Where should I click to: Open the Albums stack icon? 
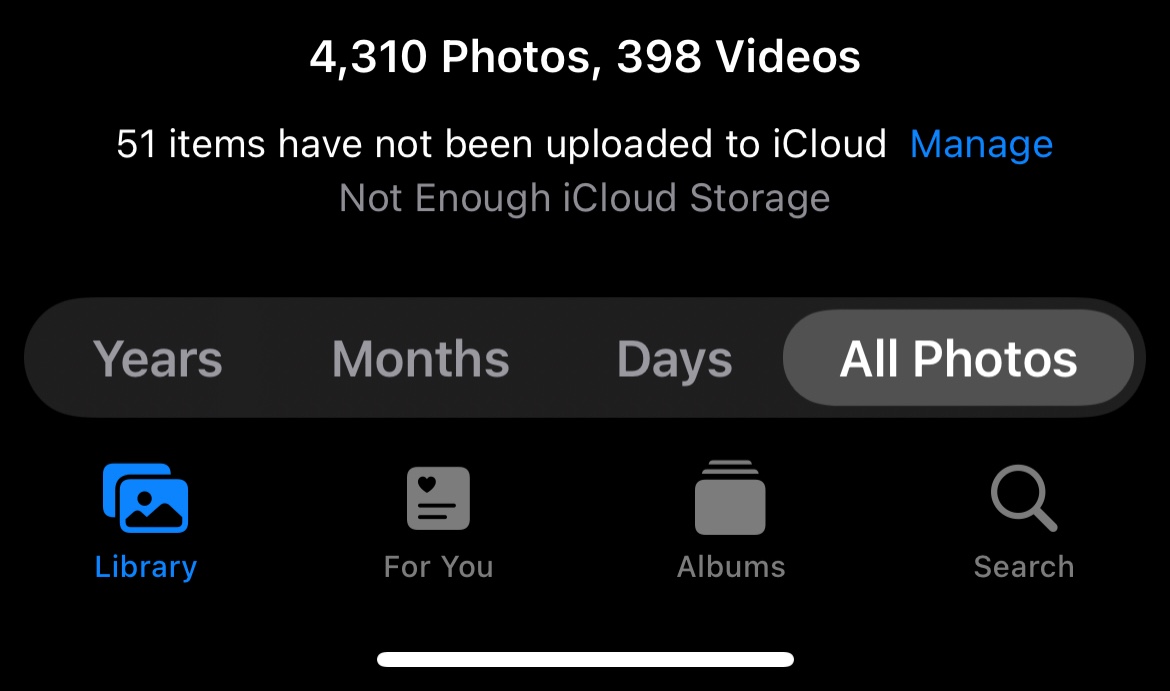click(730, 498)
